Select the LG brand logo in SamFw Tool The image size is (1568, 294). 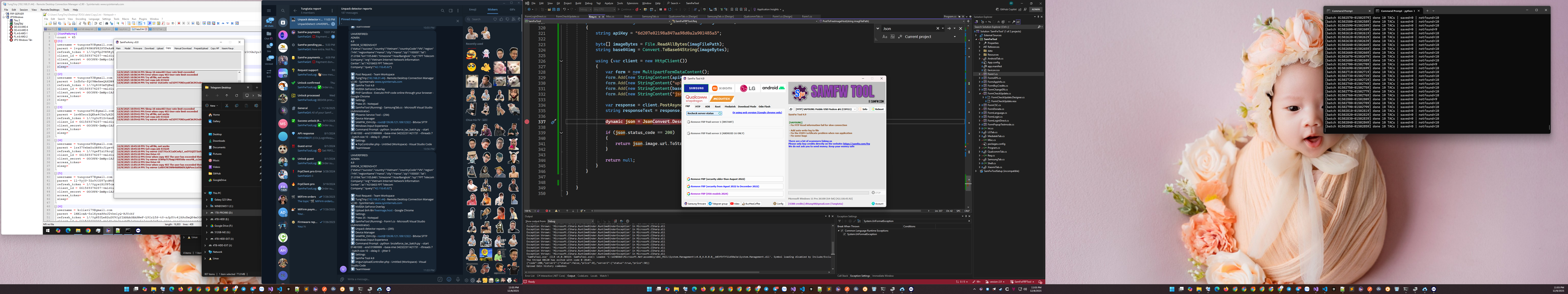747,88
